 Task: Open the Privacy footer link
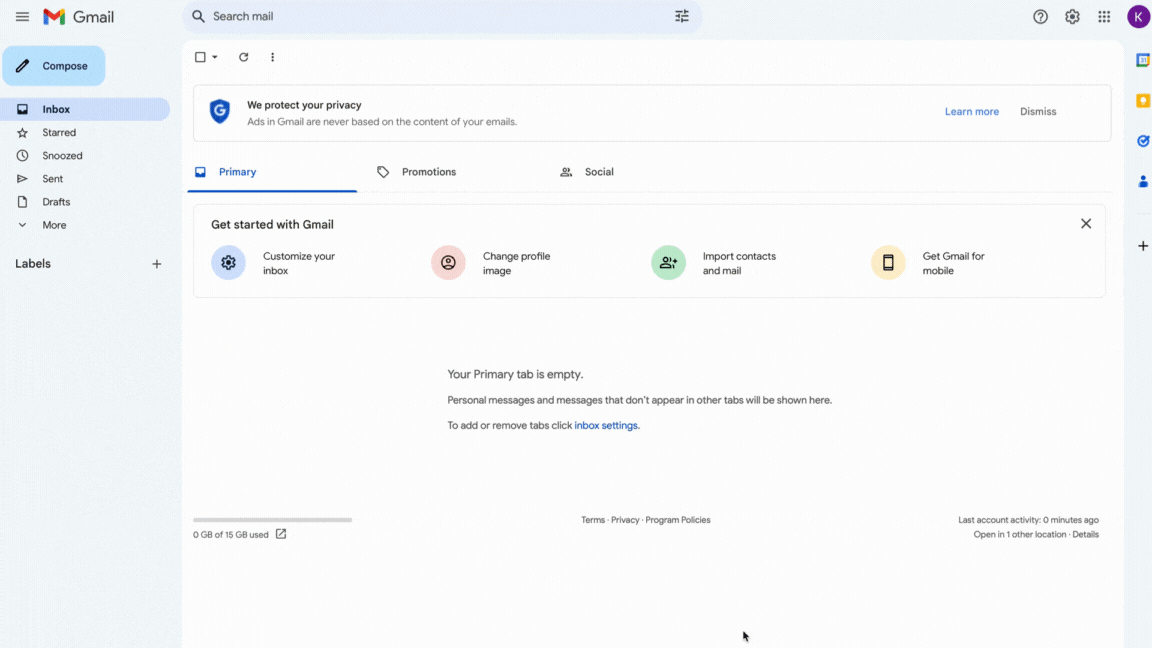click(625, 520)
